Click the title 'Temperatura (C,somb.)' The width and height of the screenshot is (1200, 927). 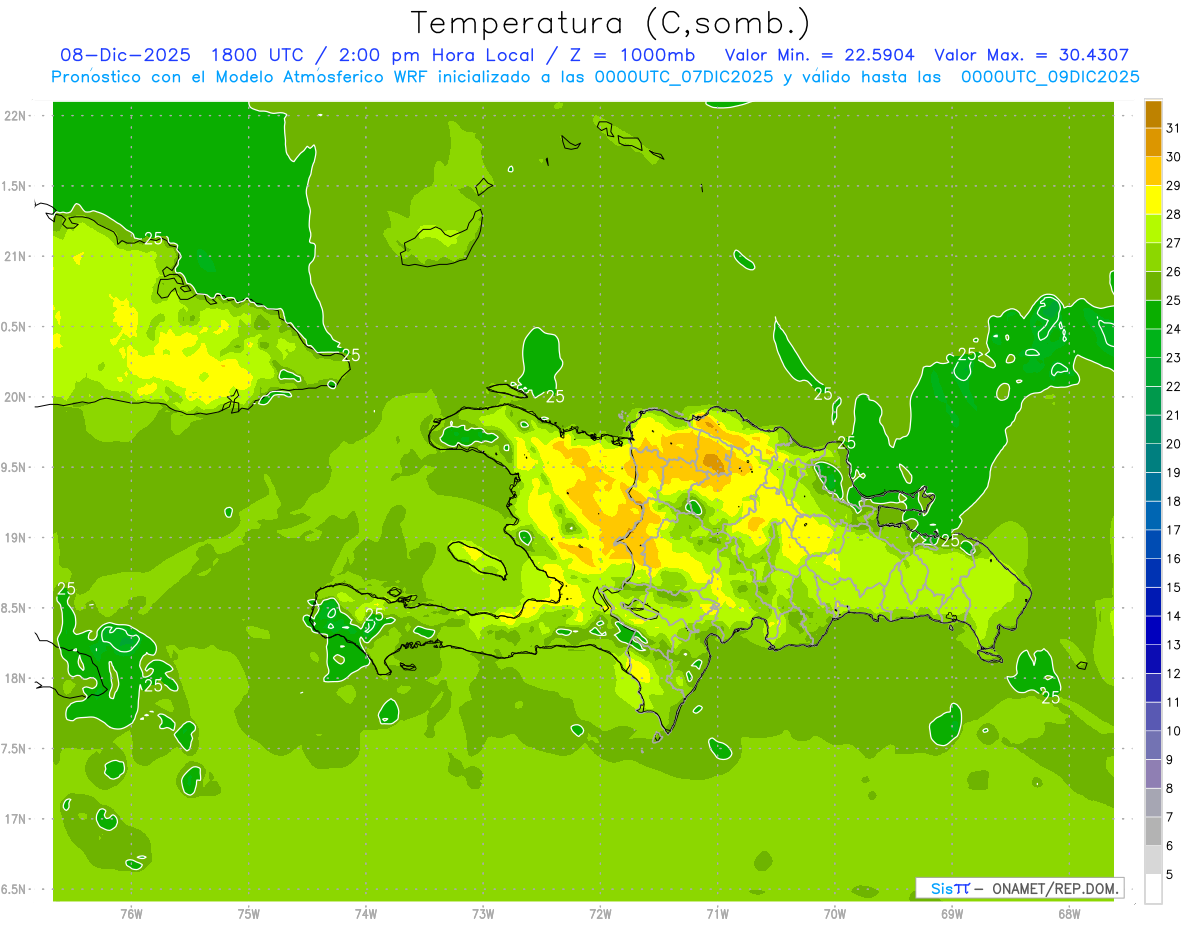click(x=610, y=23)
